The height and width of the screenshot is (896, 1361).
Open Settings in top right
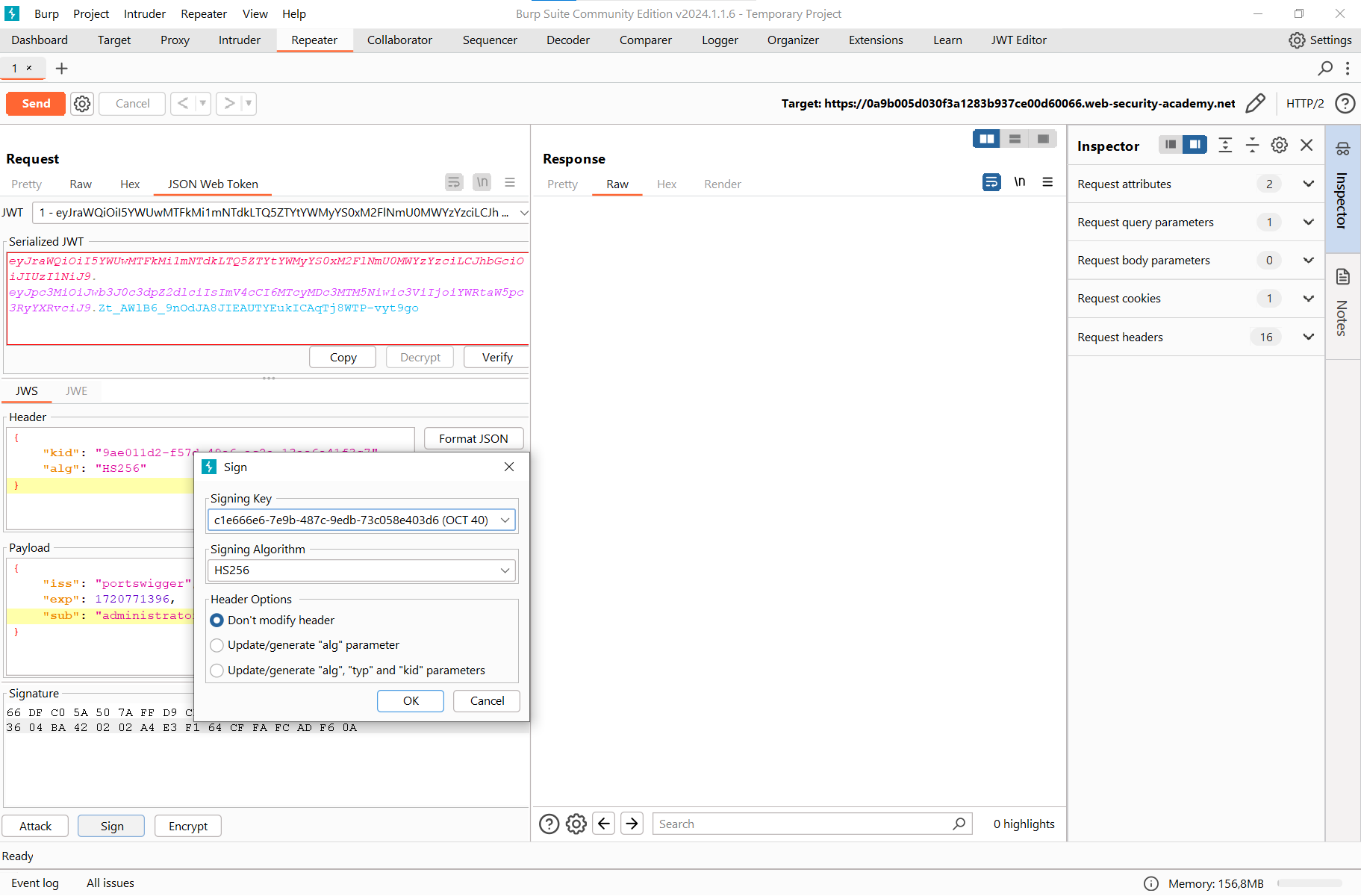pyautogui.click(x=1320, y=40)
